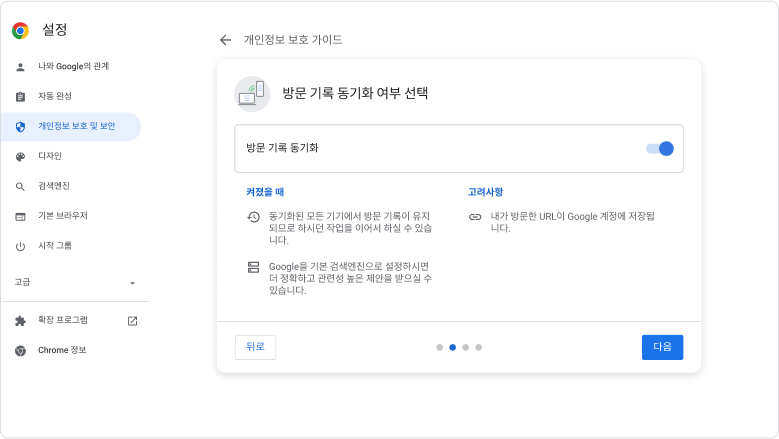
Task: Open 나와 Google의 관계 settings
Action: click(x=74, y=67)
